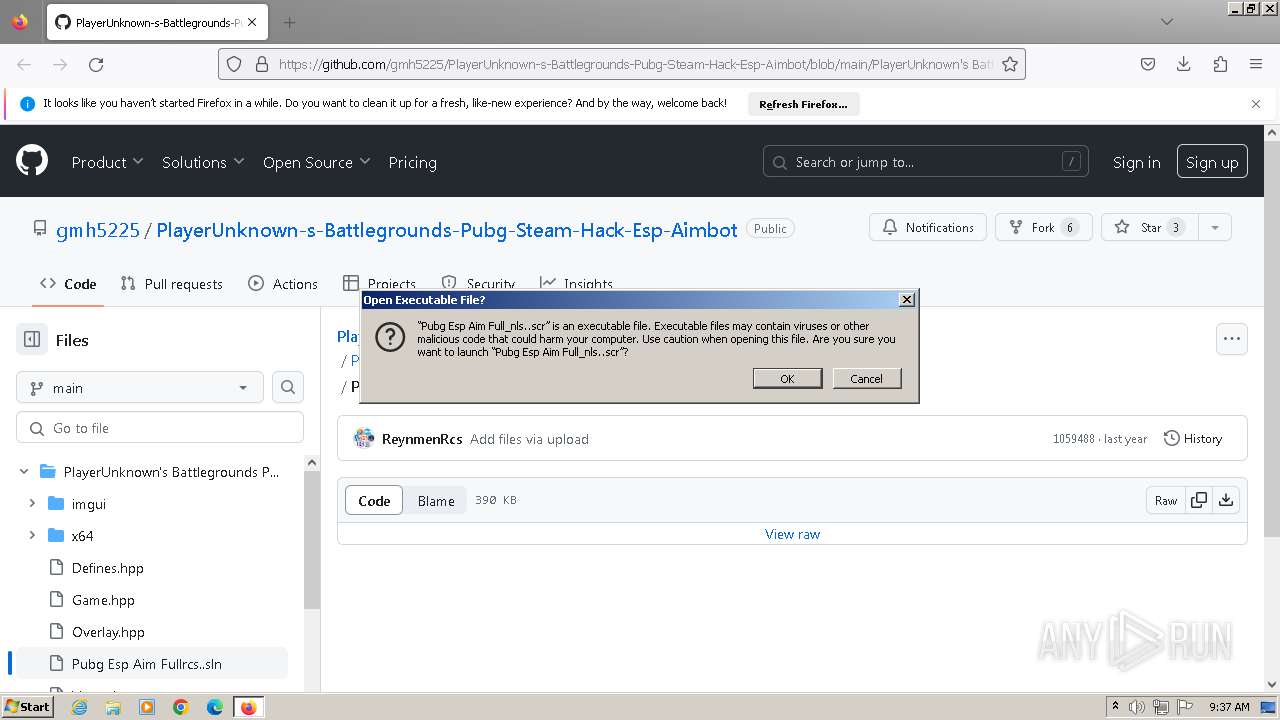Download raw file icon

[1226, 501]
